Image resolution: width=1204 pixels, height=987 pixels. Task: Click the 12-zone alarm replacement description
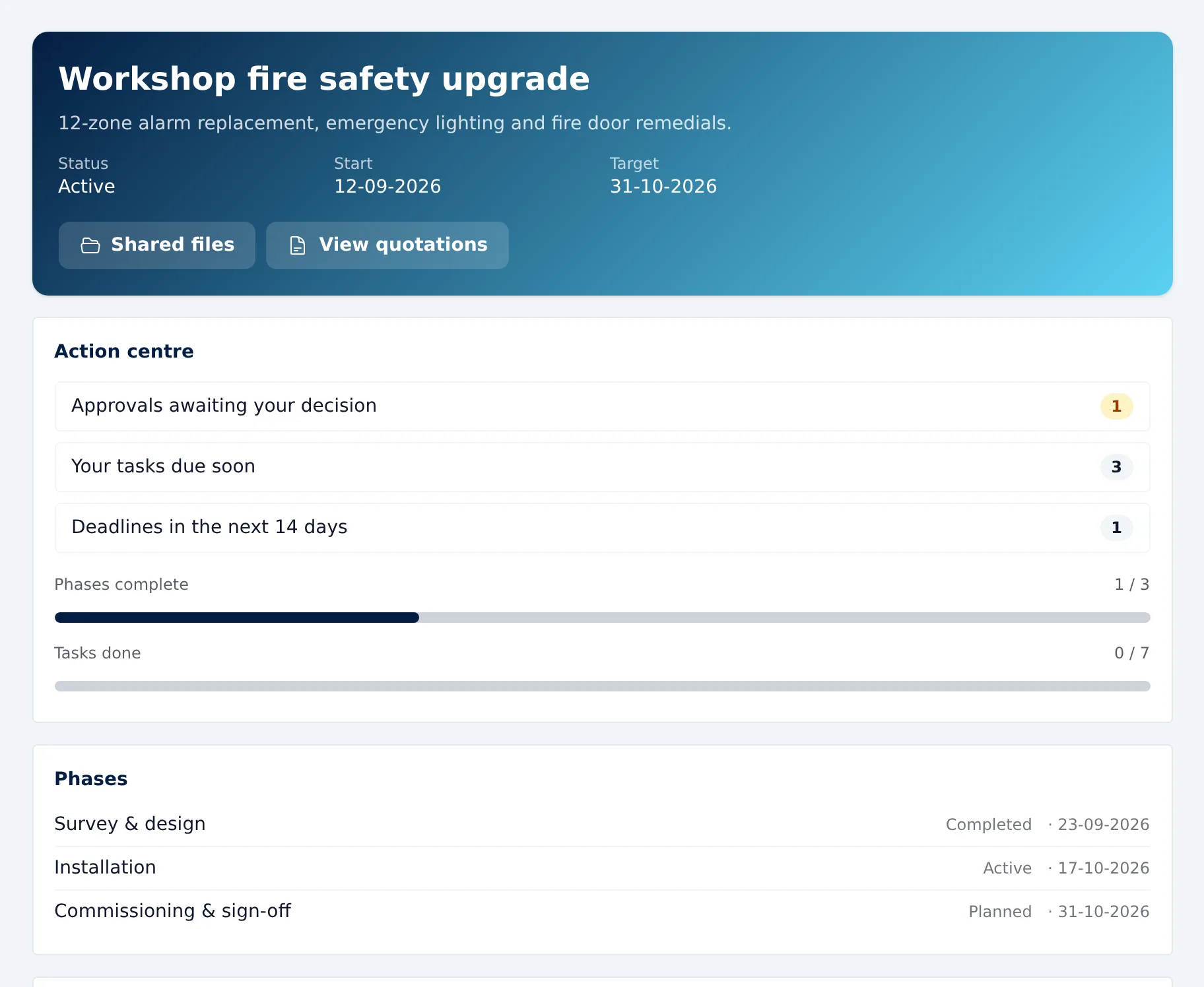(395, 123)
